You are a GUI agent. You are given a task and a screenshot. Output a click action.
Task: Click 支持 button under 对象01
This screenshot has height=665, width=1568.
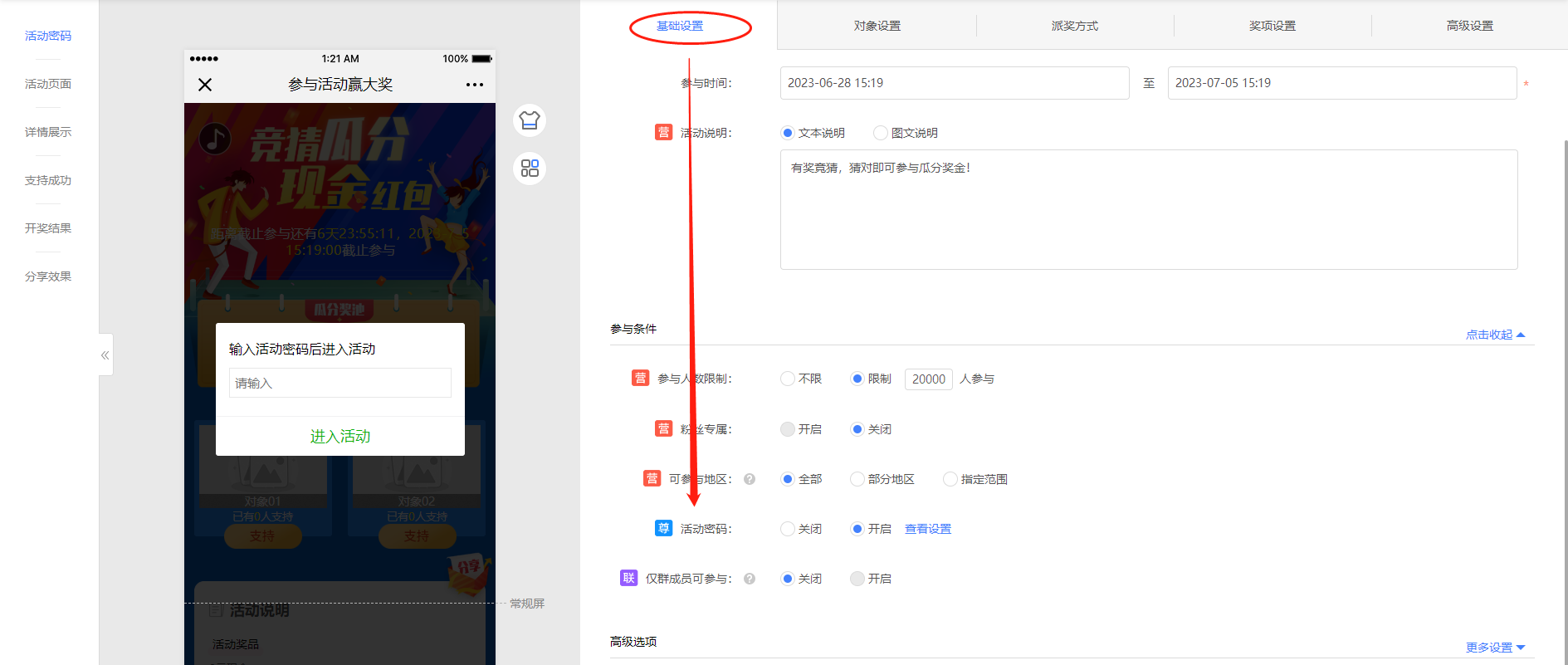tap(262, 536)
